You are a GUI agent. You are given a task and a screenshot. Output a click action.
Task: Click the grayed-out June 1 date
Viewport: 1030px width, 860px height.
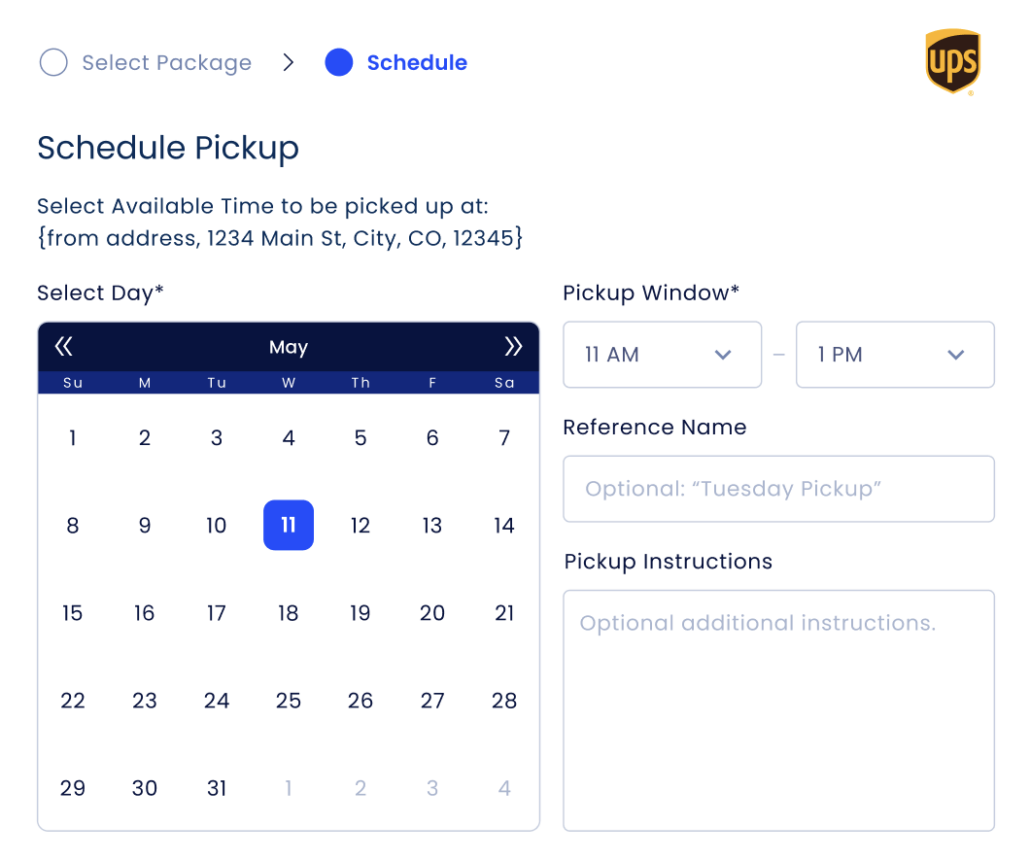coord(288,788)
